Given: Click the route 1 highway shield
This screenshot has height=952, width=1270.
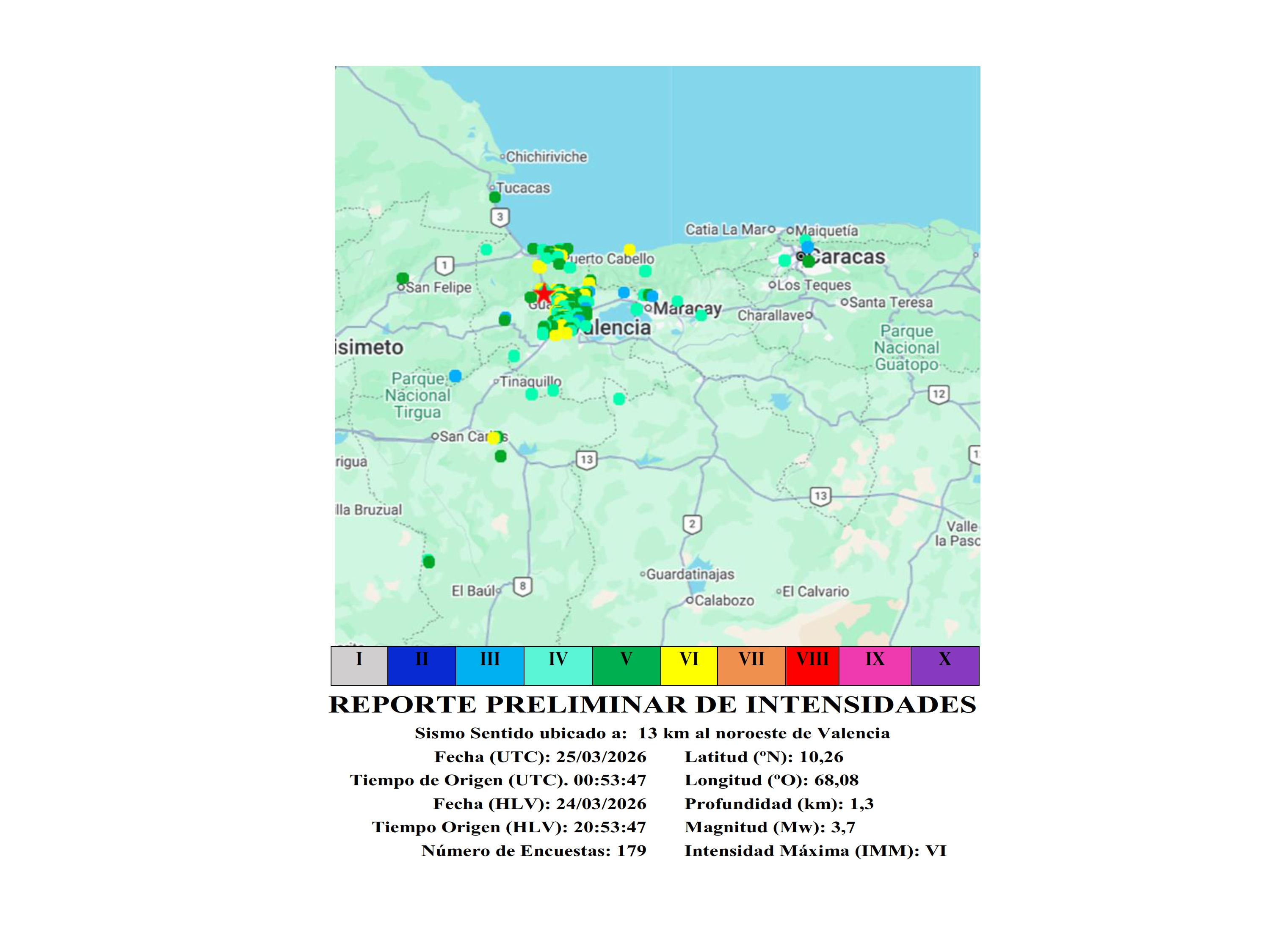Looking at the screenshot, I should click(444, 266).
